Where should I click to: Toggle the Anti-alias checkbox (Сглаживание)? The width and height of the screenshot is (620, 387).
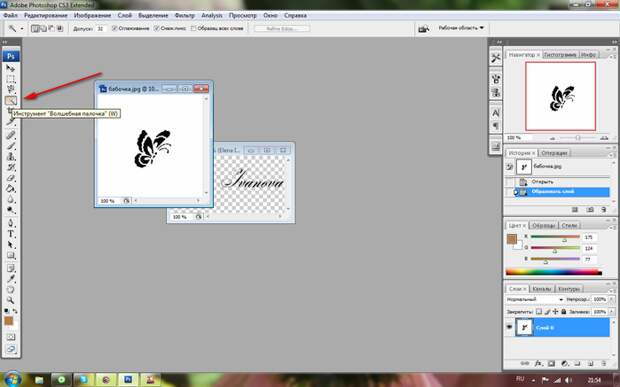point(115,28)
